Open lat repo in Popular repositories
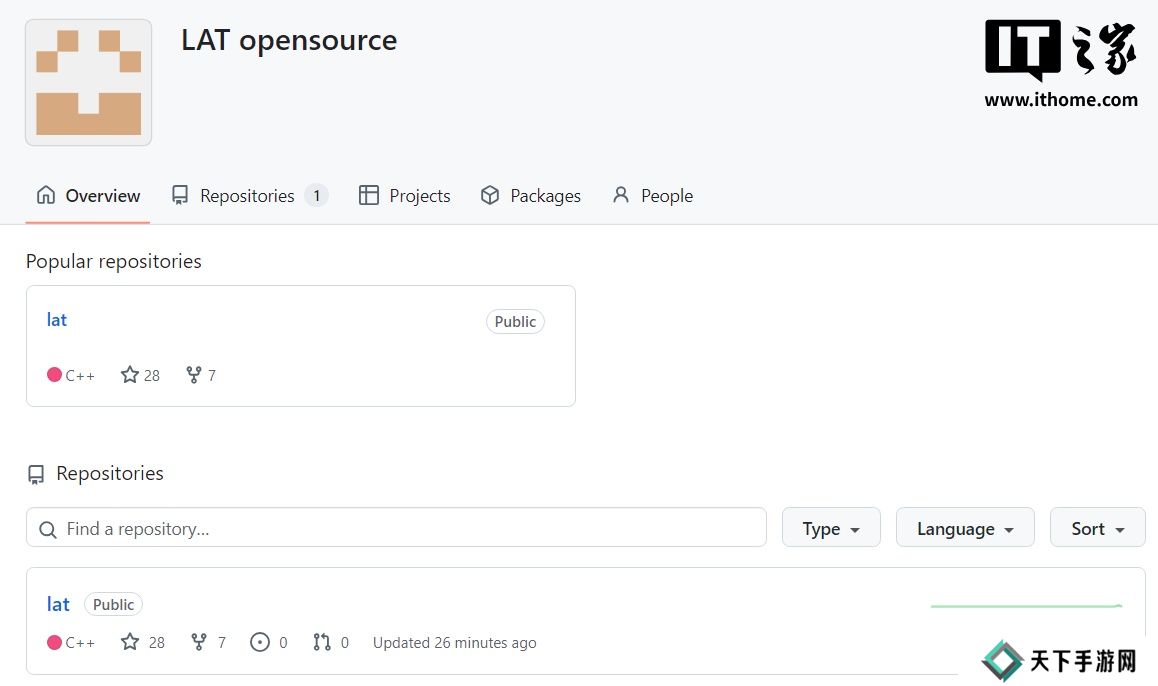 pyautogui.click(x=57, y=320)
